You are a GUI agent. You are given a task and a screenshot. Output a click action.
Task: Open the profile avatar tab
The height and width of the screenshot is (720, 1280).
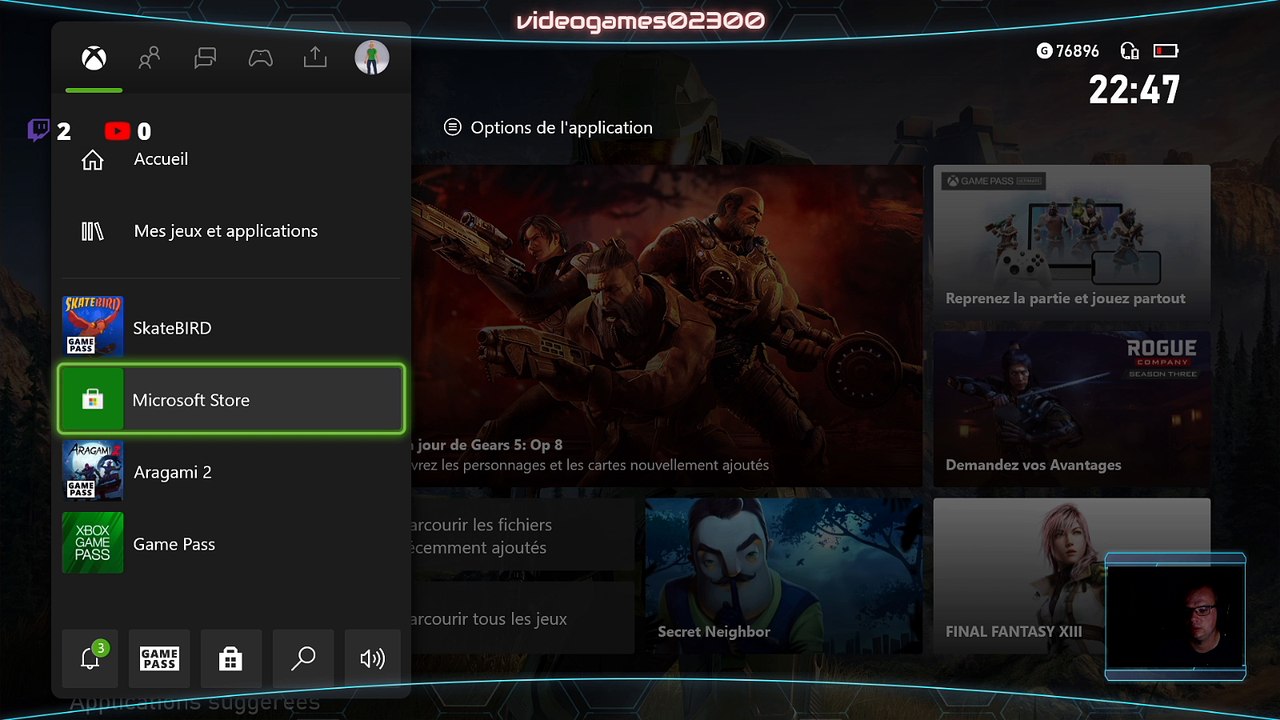coord(372,57)
